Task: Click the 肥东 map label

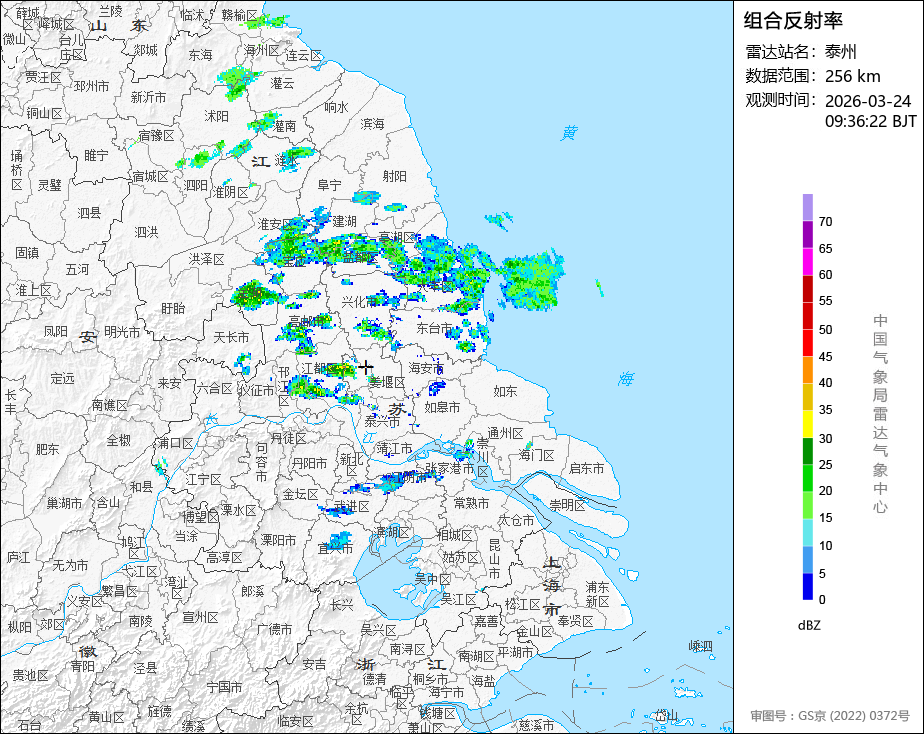Action: [x=47, y=449]
